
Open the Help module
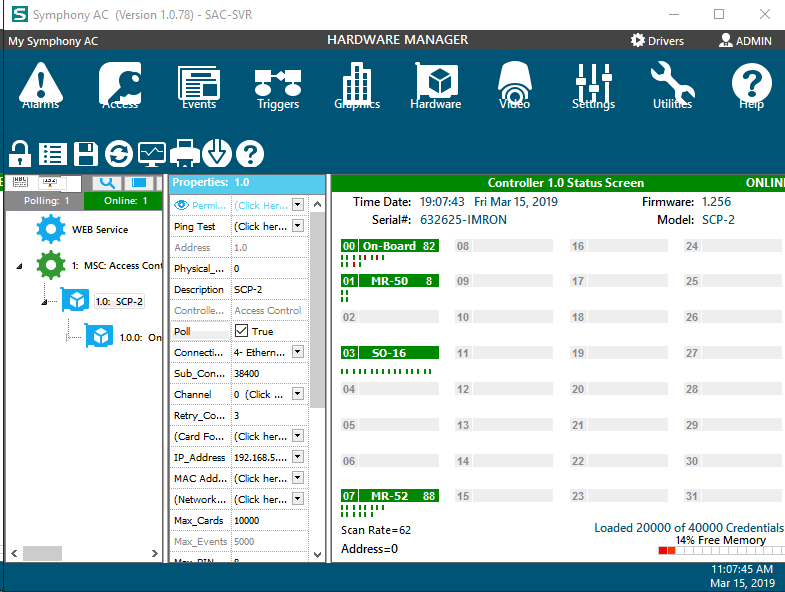(x=751, y=86)
